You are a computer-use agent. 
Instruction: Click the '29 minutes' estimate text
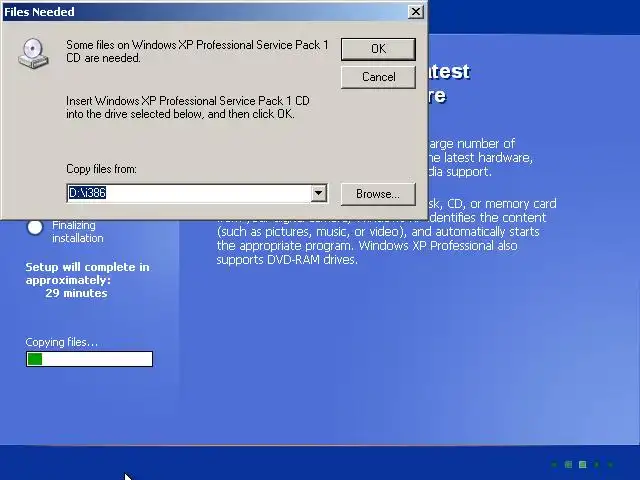76,293
